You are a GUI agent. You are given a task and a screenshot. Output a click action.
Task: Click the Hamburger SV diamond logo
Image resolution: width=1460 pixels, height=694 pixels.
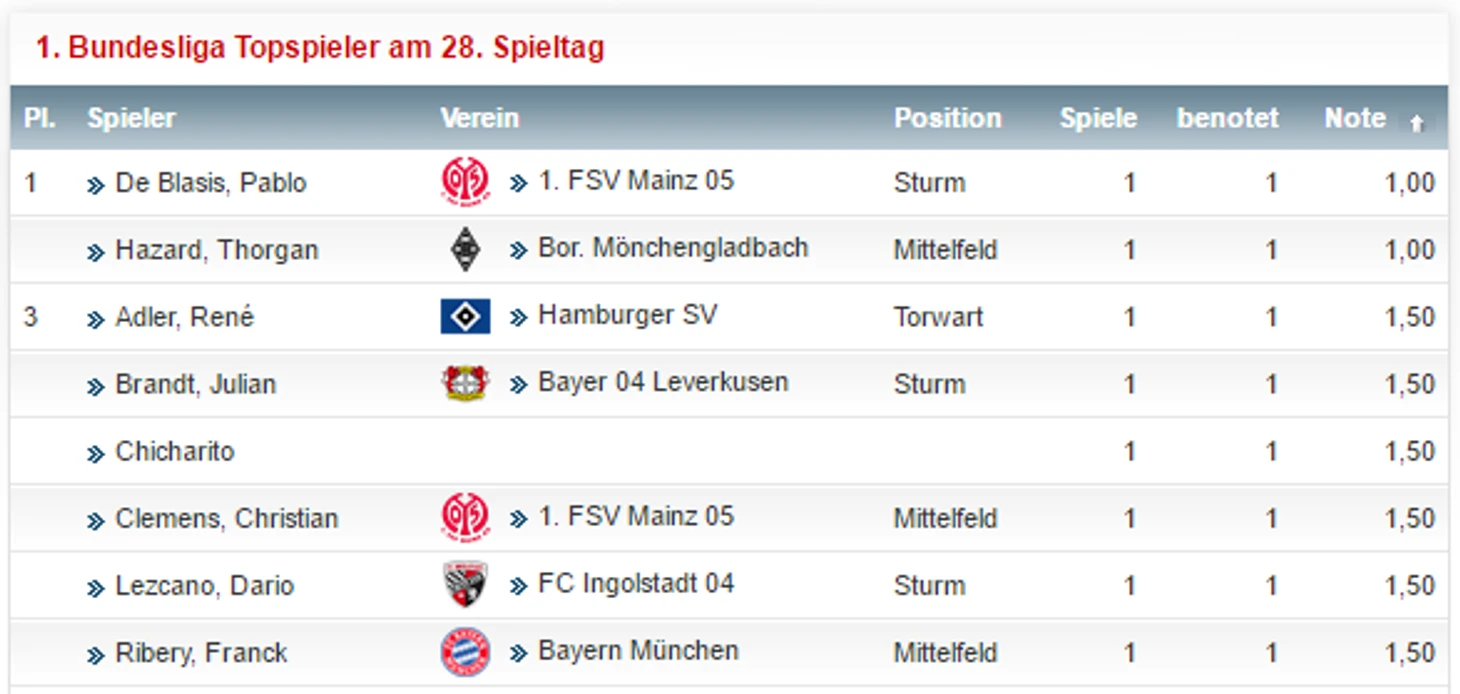coord(465,317)
